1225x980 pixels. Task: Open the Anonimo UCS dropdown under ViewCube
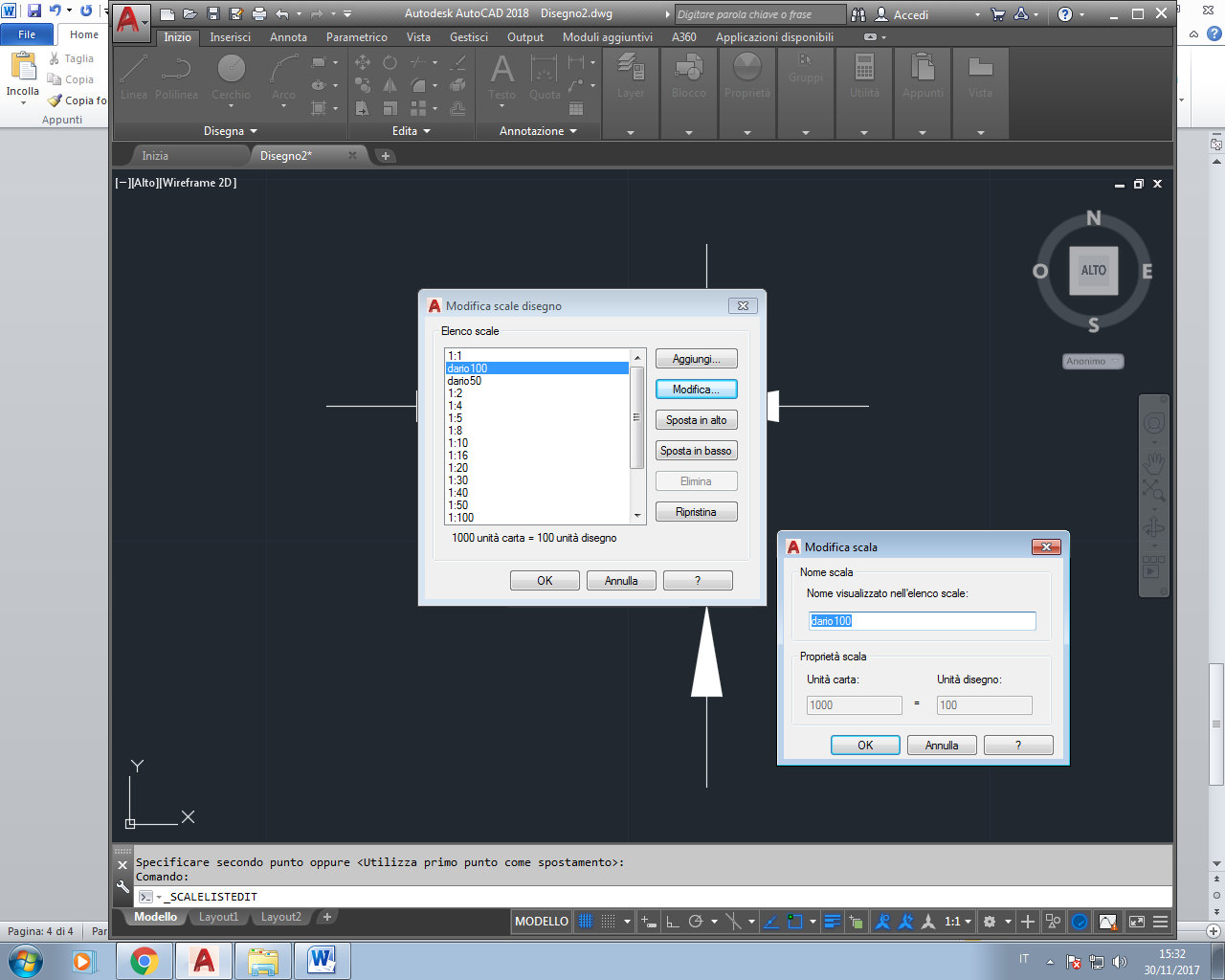click(1093, 361)
